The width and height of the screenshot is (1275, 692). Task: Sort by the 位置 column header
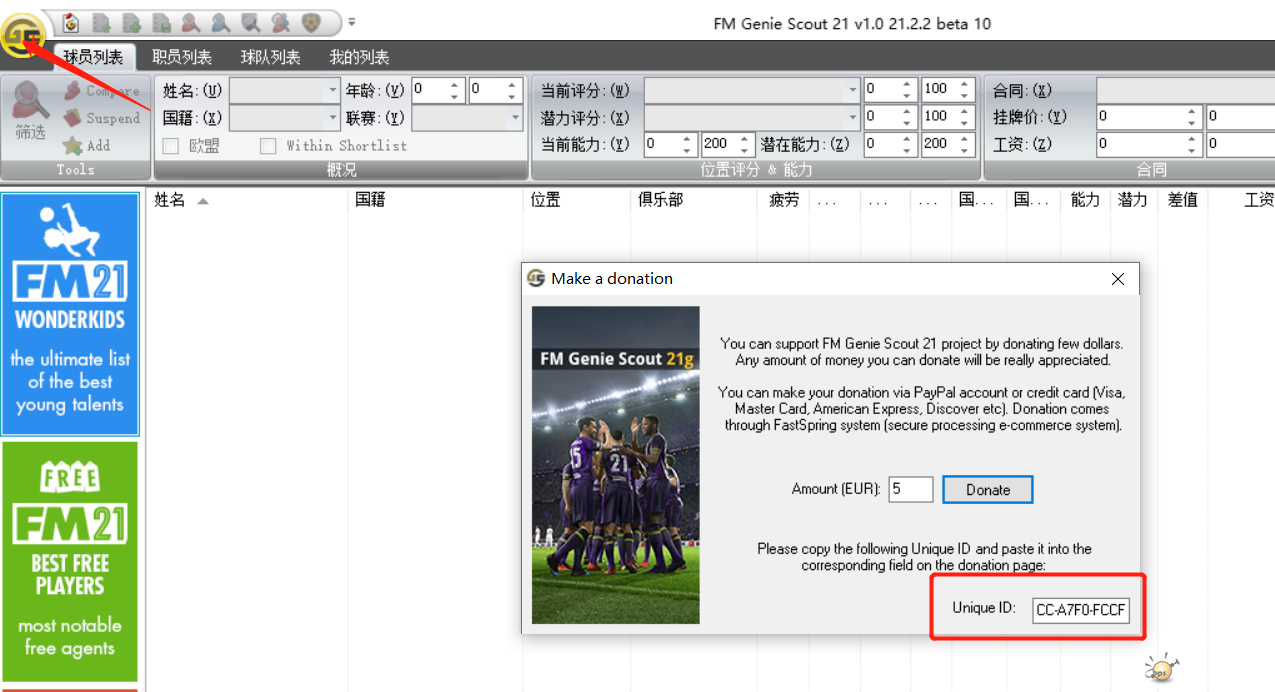(578, 200)
